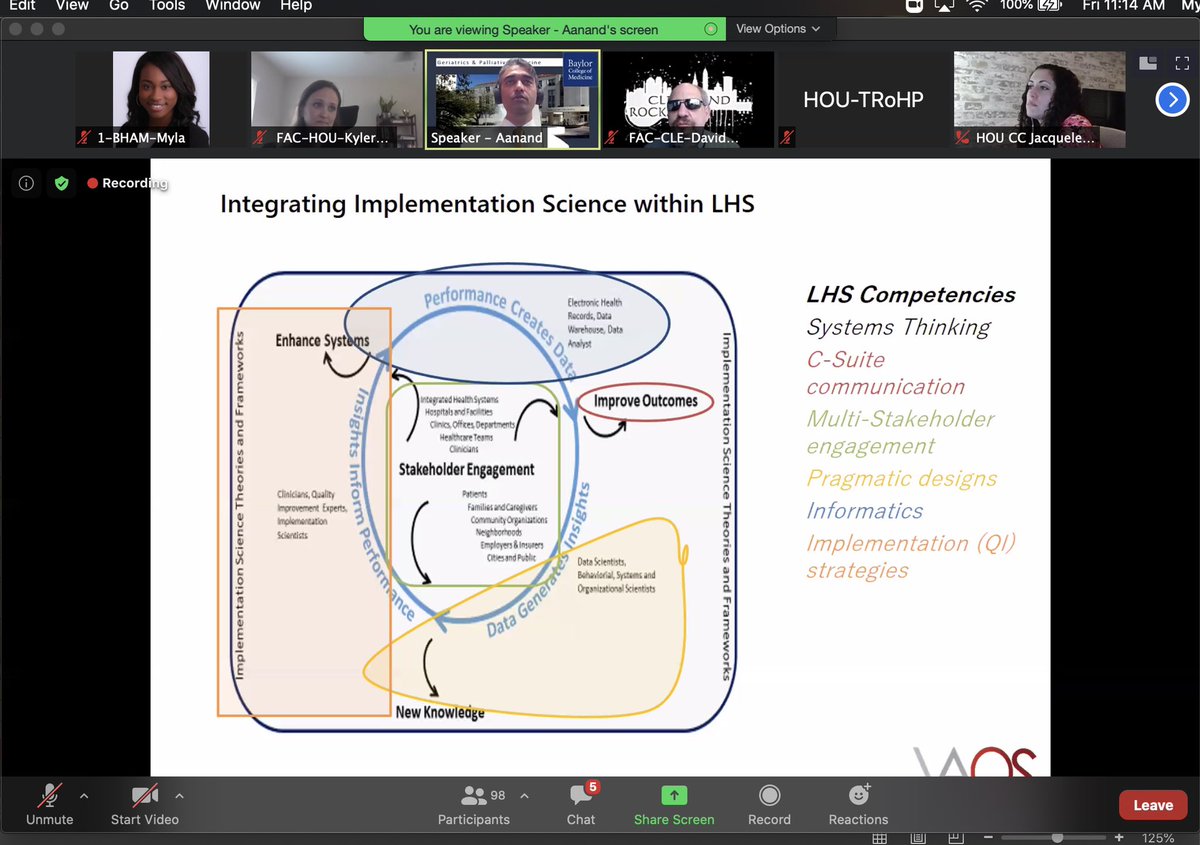Open View Options dropdown
1200x845 pixels.
[778, 29]
